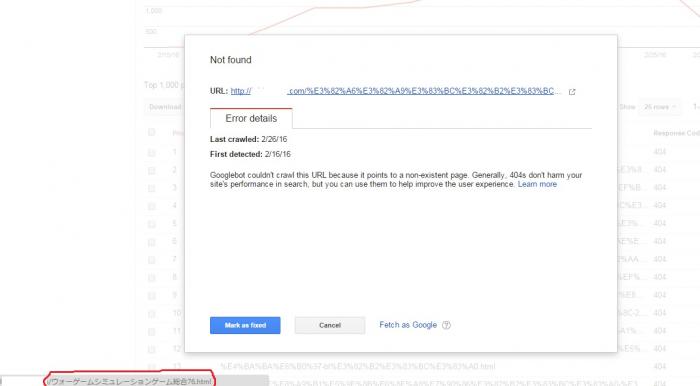Tick the checkbox for row 5
Screen dimensions: 700x386
[152, 224]
